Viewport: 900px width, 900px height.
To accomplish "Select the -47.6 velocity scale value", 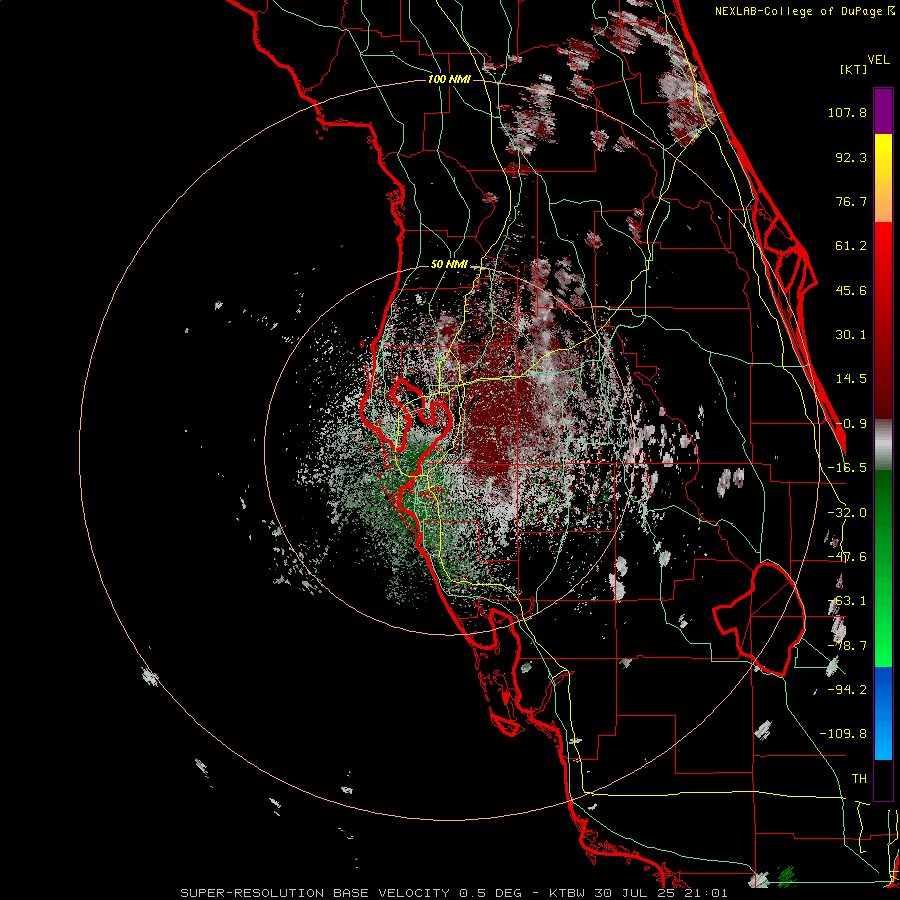I will (x=847, y=557).
